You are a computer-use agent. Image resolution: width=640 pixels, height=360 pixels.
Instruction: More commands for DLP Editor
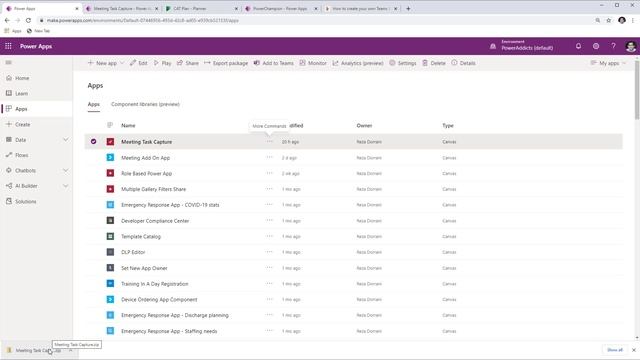tap(269, 252)
